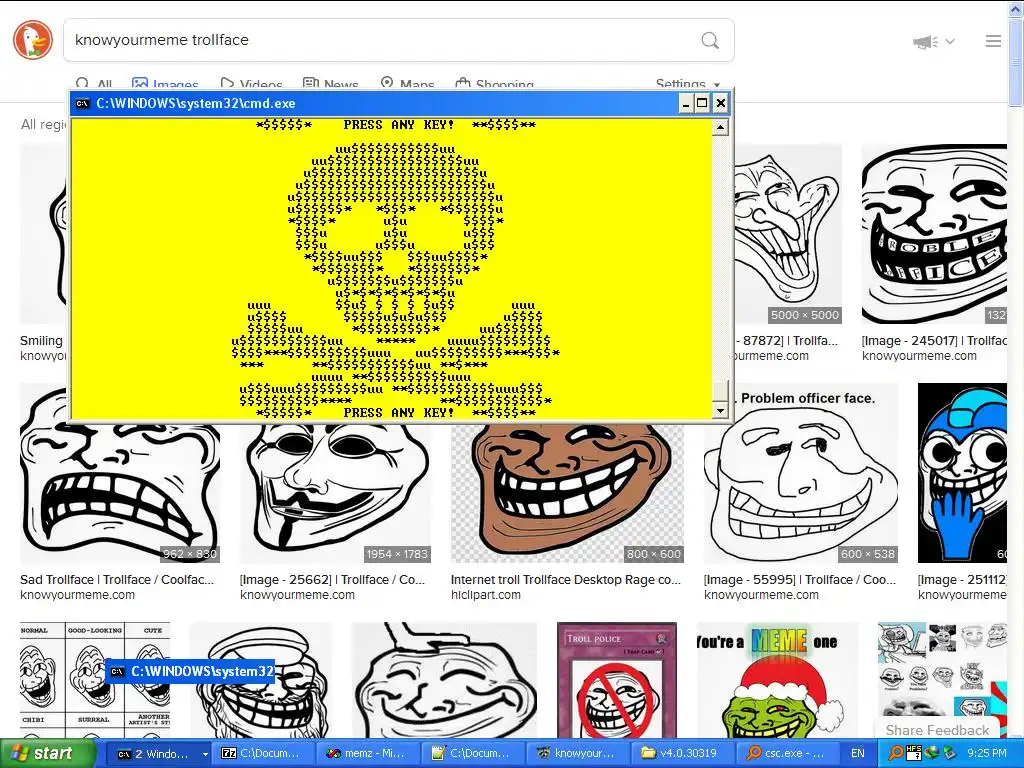Click the megaphone icon near the menu
Viewport: 1024px width, 768px height.
(x=925, y=42)
